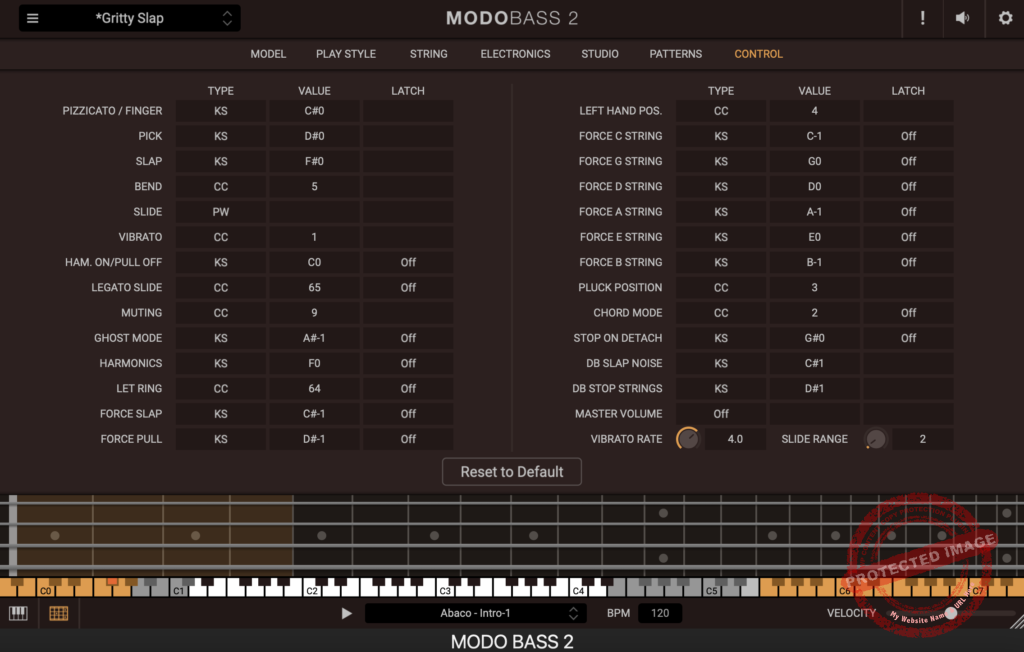The height and width of the screenshot is (652, 1024).
Task: Toggle HARMONICS latch
Action: 408,363
